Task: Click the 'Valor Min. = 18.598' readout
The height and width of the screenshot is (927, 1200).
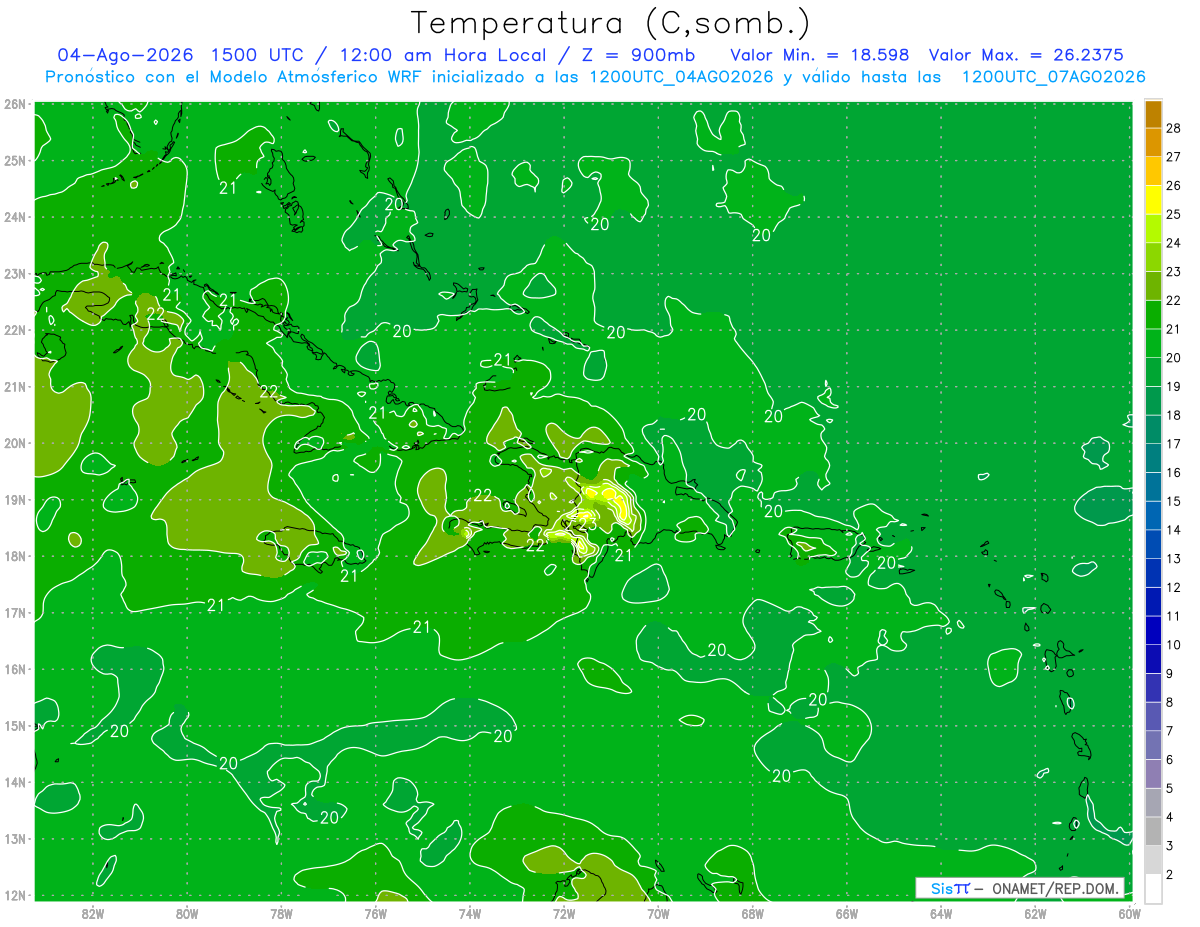Action: coord(820,55)
